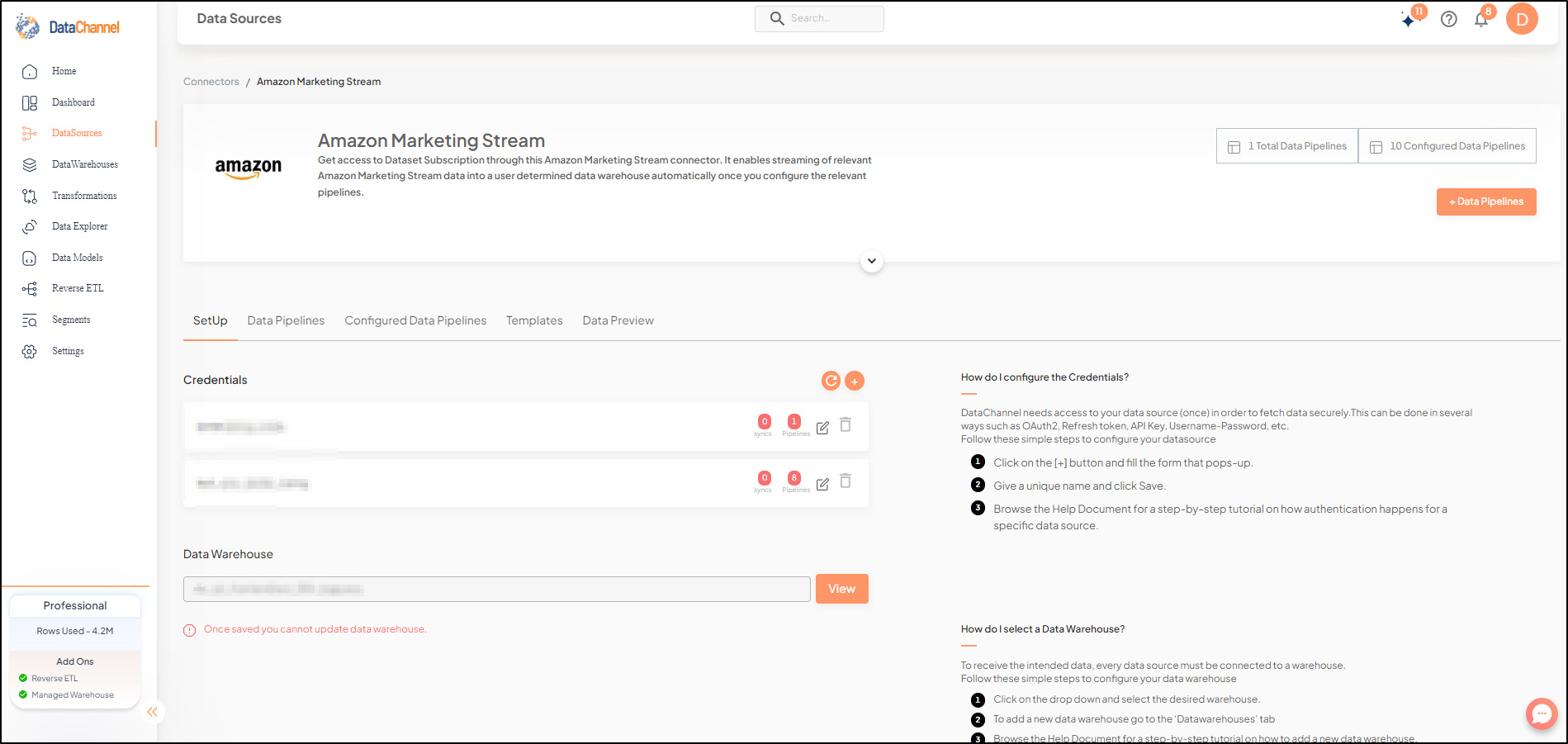This screenshot has height=744, width=1568.
Task: Click the Credentials section heading
Action: point(216,380)
